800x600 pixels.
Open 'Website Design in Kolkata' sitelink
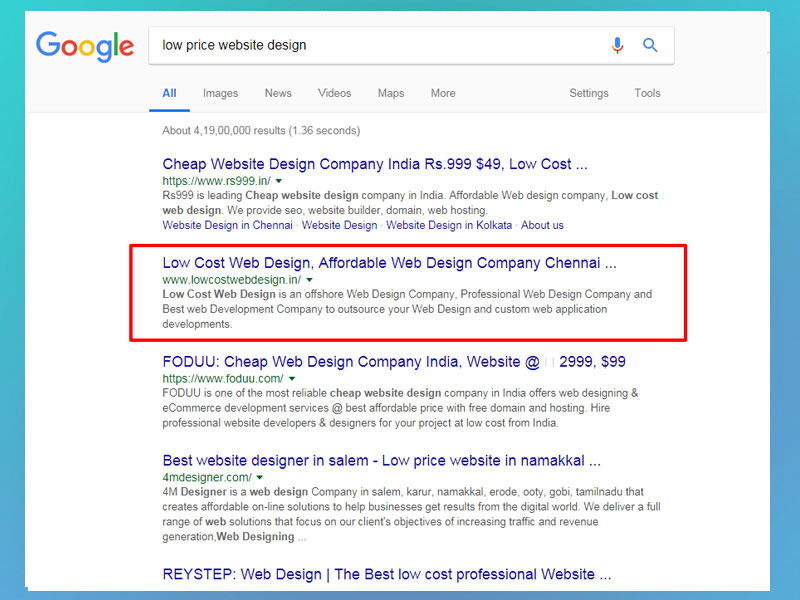[449, 226]
